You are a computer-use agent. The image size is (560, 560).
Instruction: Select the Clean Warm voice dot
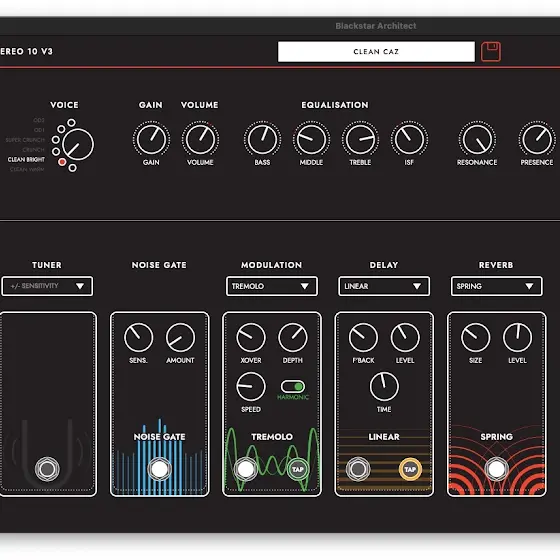pos(72,168)
